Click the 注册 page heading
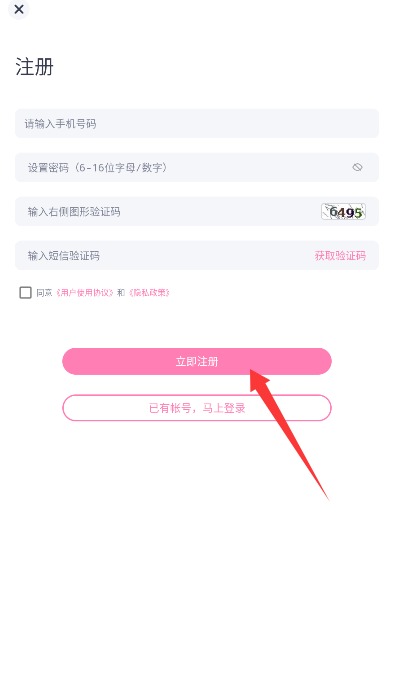 coord(34,67)
